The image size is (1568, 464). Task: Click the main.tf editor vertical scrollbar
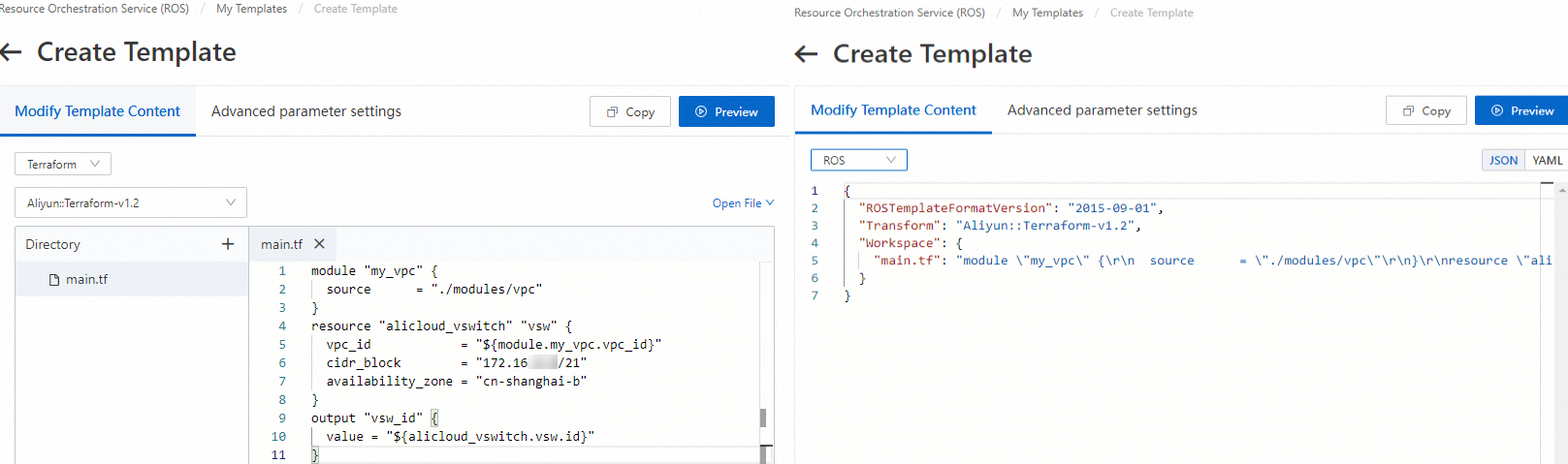[x=763, y=418]
